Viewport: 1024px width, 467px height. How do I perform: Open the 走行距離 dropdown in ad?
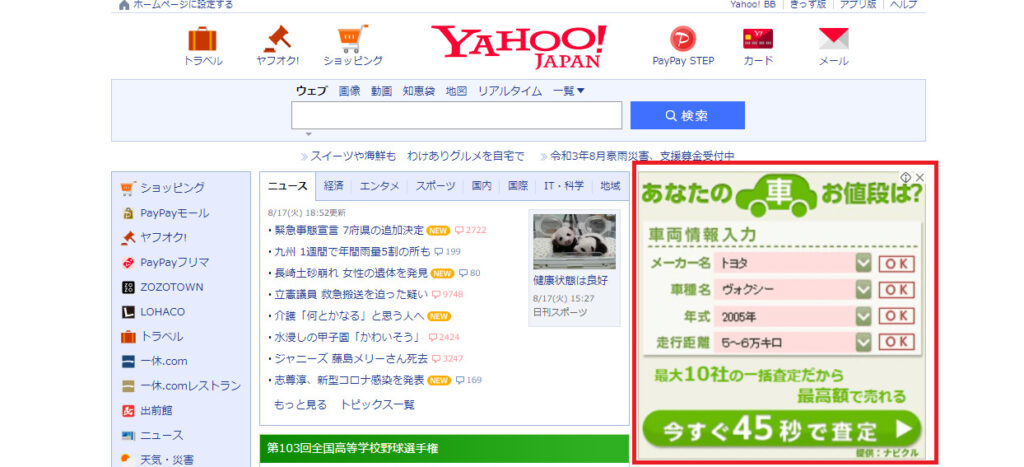pos(863,342)
